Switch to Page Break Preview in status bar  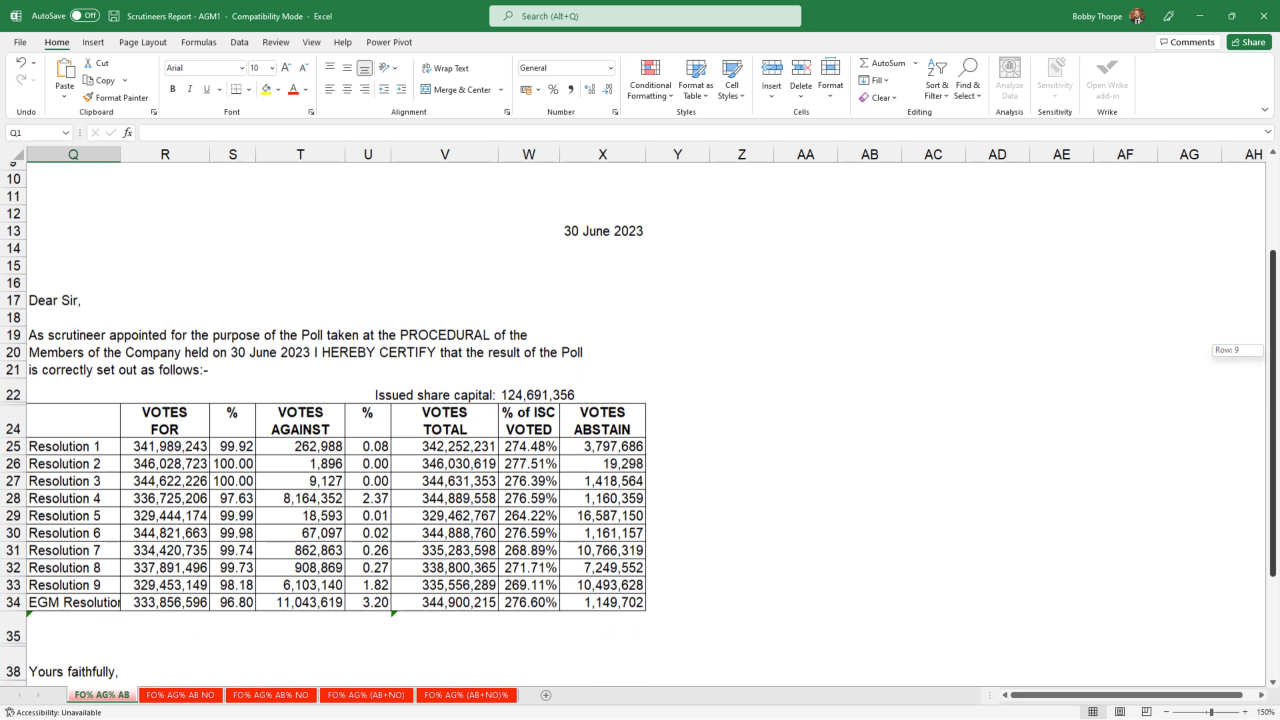[1149, 712]
